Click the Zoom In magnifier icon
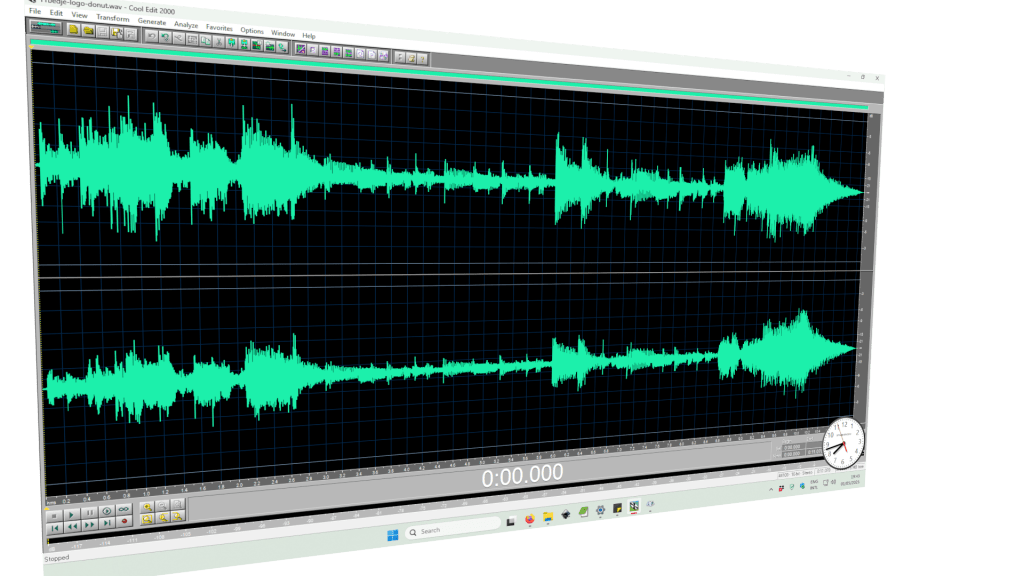 coord(146,508)
